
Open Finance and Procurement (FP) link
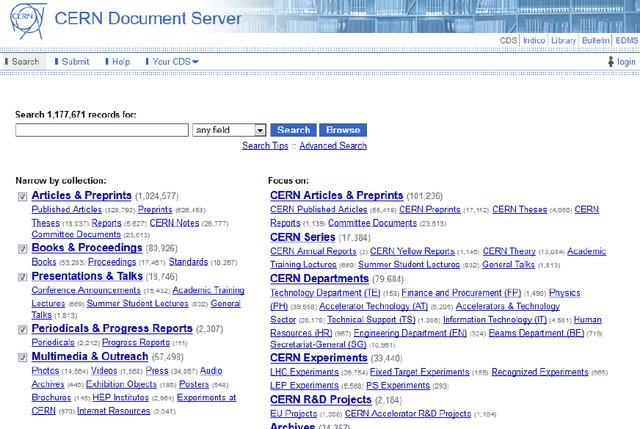pos(461,293)
